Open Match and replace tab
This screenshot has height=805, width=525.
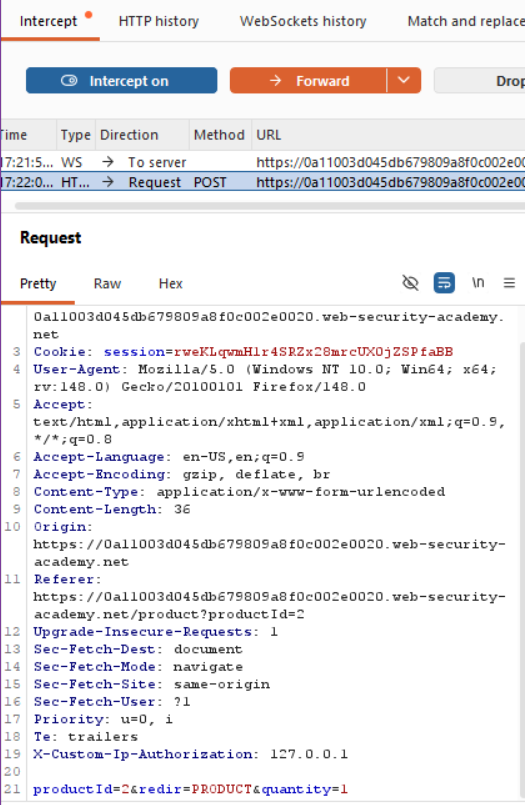tap(465, 22)
